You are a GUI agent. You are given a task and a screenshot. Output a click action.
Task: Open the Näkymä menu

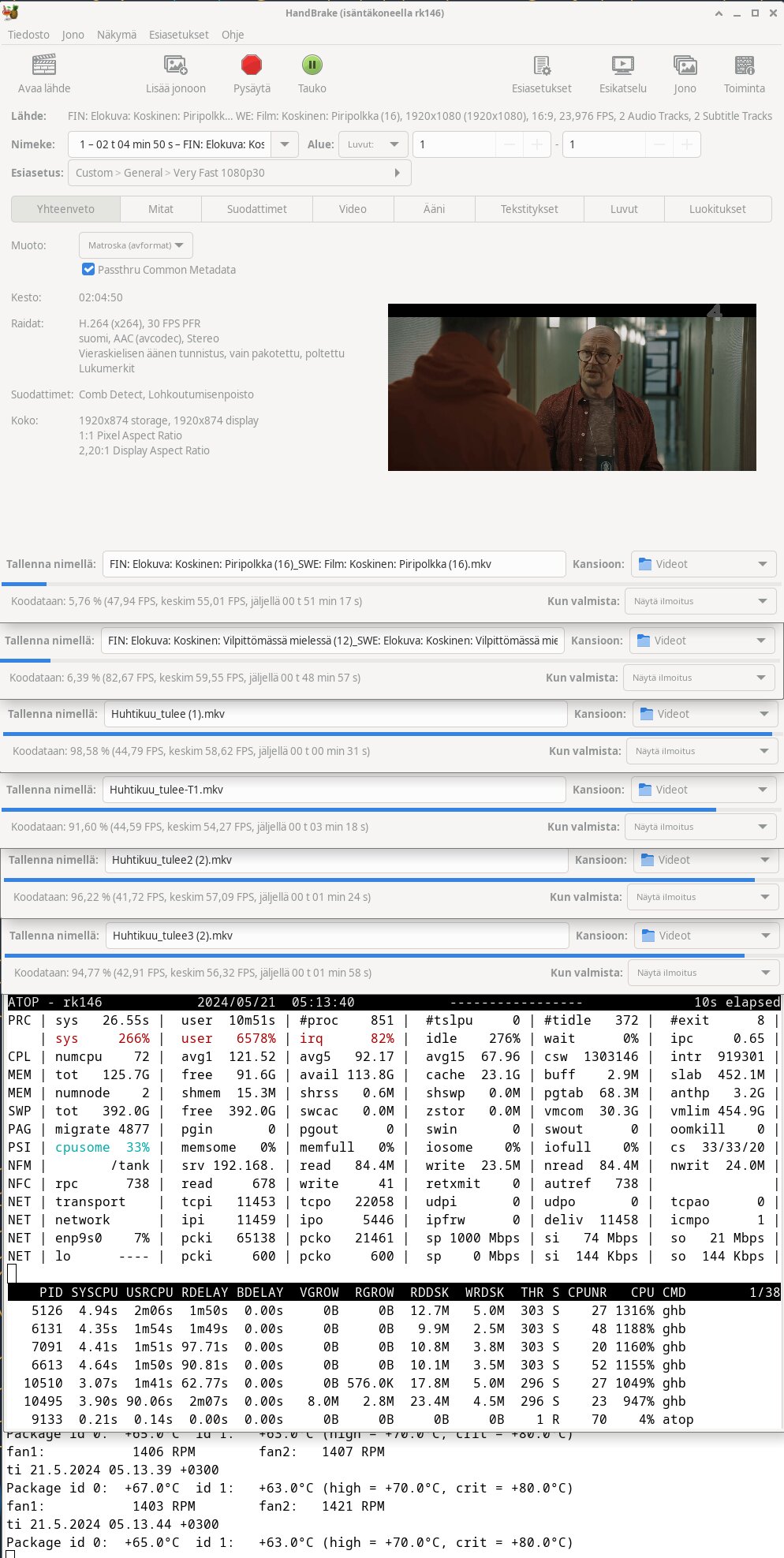[x=117, y=35]
